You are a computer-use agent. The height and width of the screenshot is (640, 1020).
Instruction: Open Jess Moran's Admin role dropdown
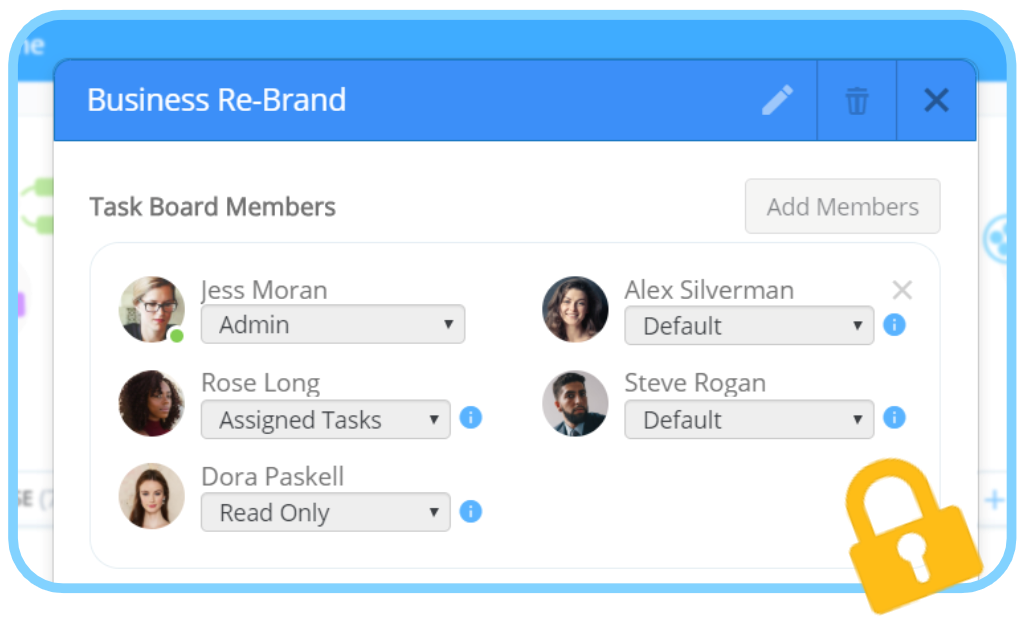333,324
